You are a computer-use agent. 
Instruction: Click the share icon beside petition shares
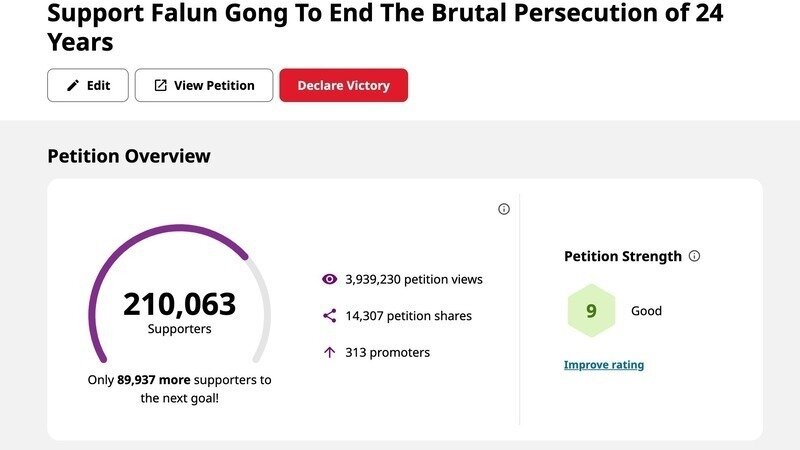[x=329, y=316]
